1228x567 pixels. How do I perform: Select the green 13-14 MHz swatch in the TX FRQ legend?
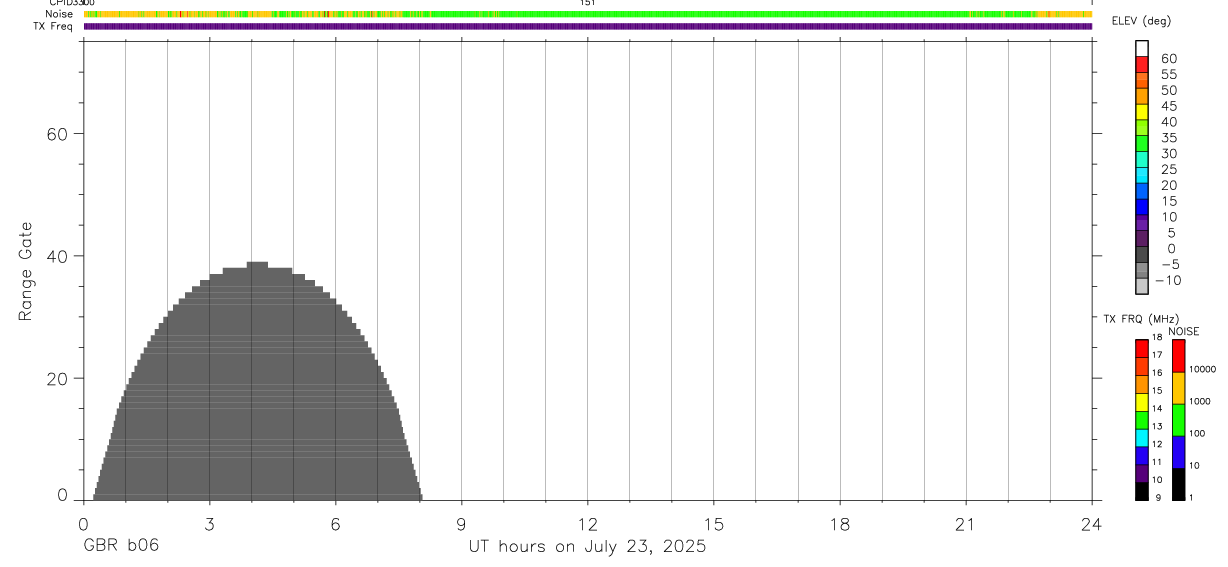click(1142, 420)
